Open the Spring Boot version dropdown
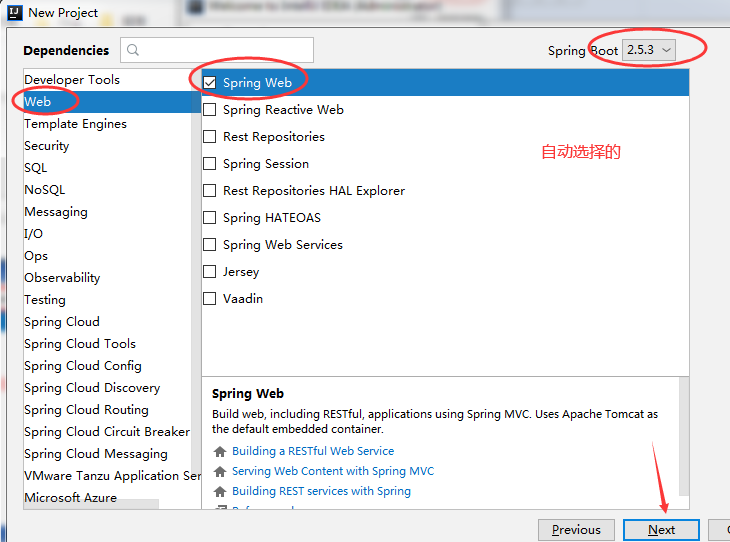The image size is (730, 542). pyautogui.click(x=649, y=50)
